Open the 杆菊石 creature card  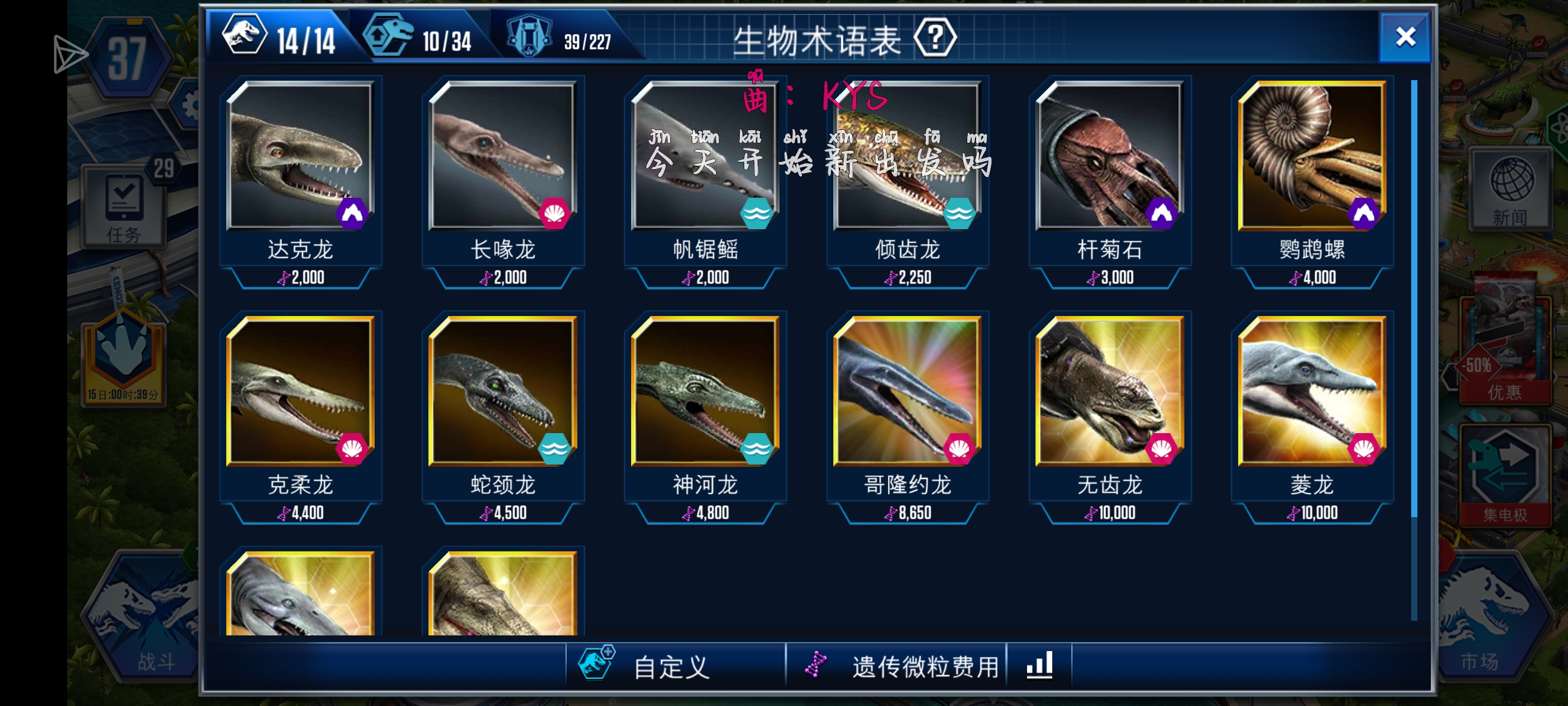[1110, 183]
